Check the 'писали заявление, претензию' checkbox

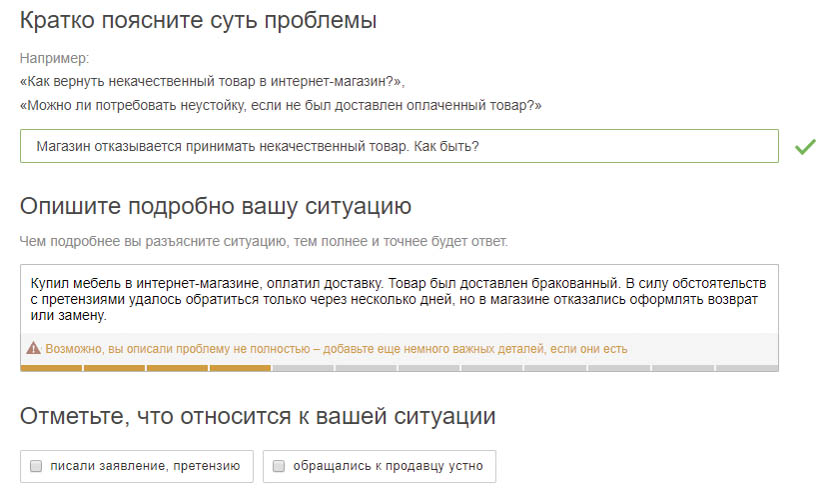click(x=36, y=466)
